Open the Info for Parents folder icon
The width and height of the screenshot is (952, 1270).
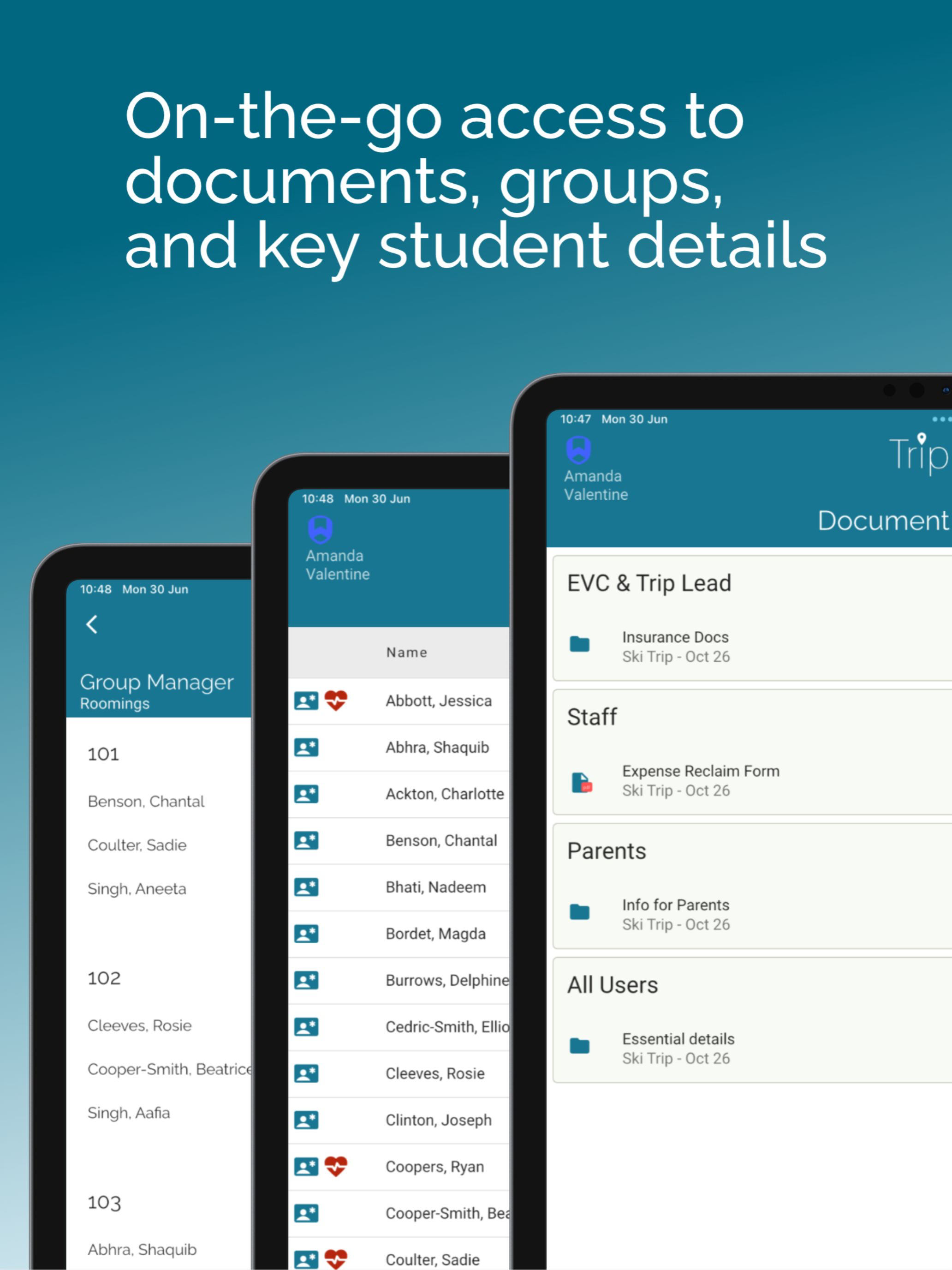click(580, 912)
